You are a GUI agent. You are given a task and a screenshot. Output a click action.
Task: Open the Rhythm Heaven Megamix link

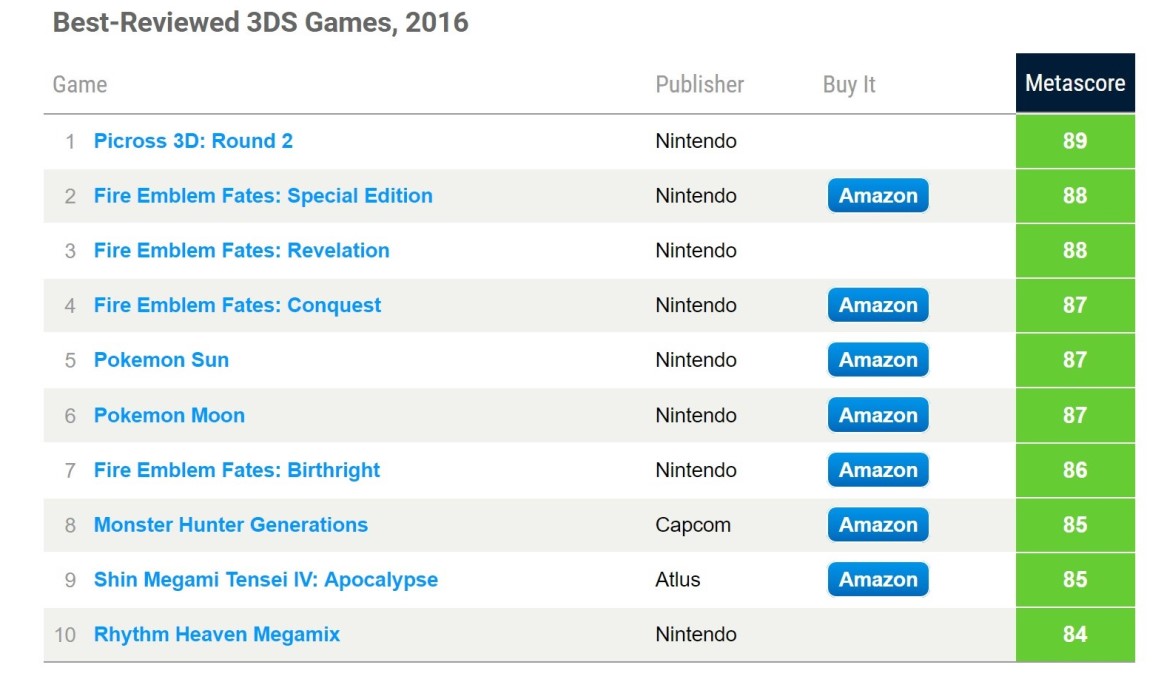pyautogui.click(x=216, y=634)
